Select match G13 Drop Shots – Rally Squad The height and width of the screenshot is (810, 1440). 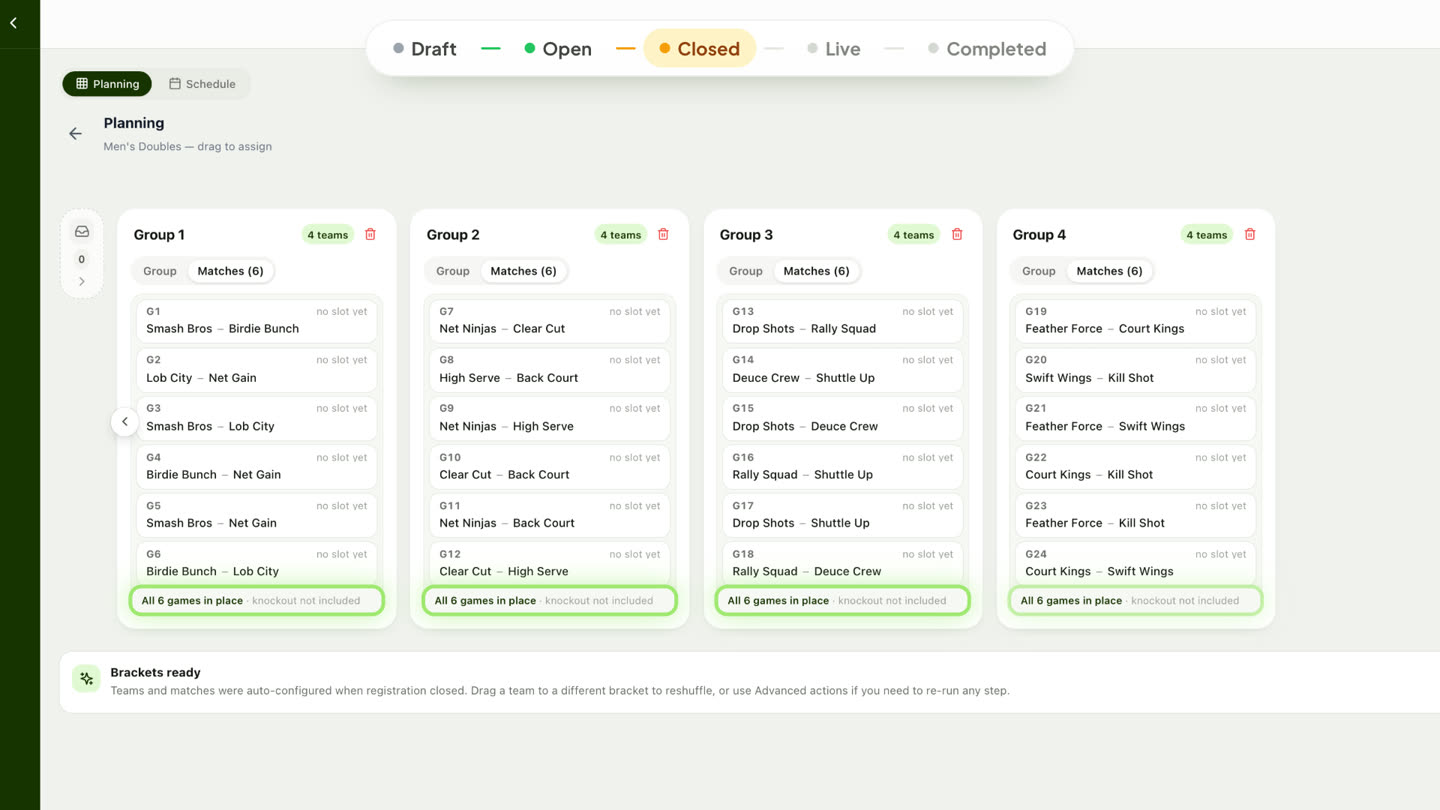coord(843,321)
